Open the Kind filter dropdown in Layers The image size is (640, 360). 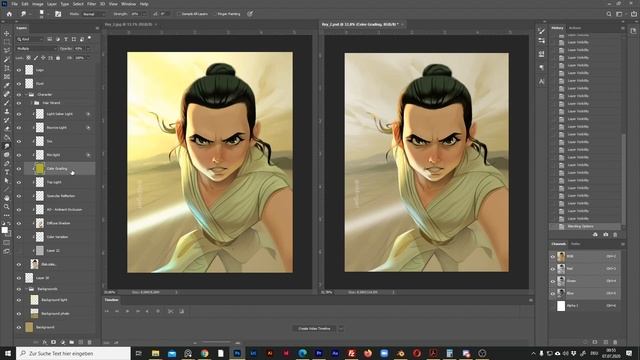click(x=30, y=39)
